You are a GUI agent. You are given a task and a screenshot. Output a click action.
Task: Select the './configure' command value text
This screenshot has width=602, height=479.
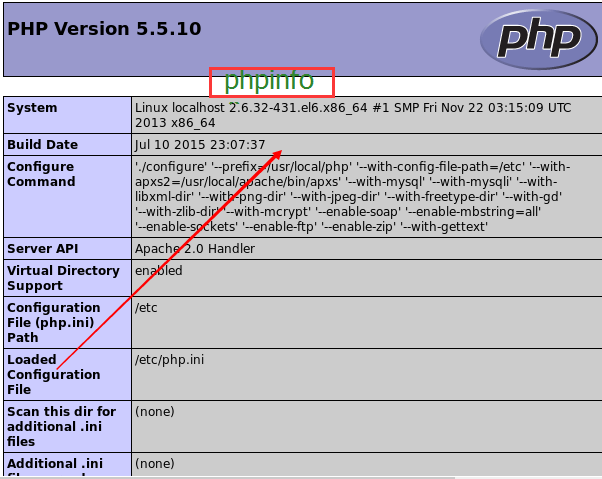[352, 197]
